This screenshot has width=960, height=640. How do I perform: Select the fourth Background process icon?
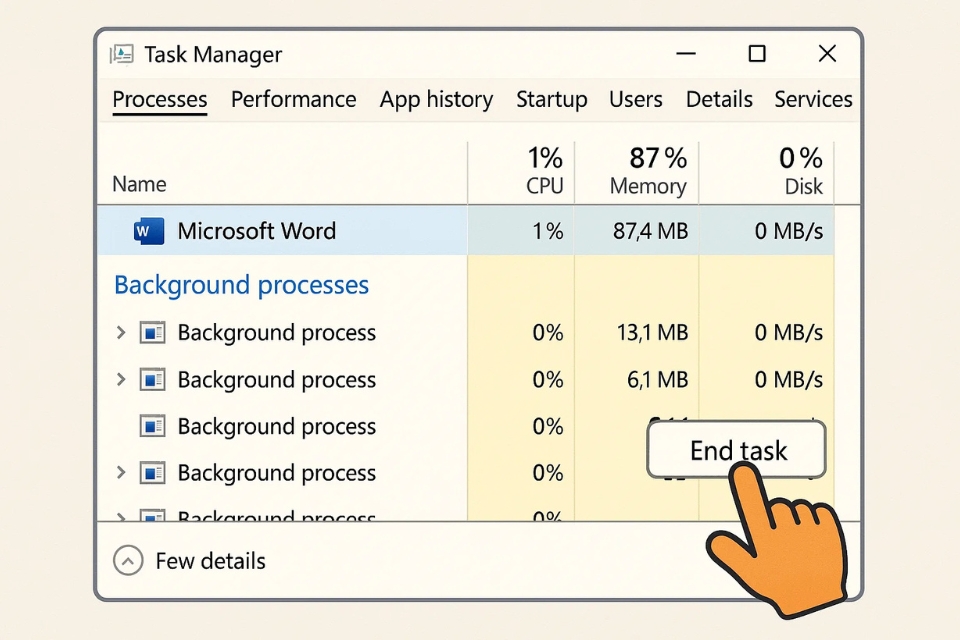click(153, 472)
